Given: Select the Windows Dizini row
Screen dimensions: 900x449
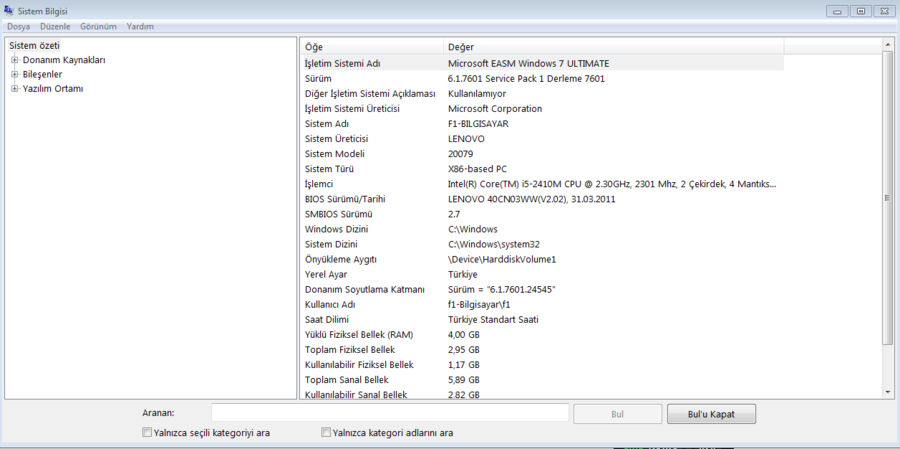Looking at the screenshot, I should pos(542,229).
